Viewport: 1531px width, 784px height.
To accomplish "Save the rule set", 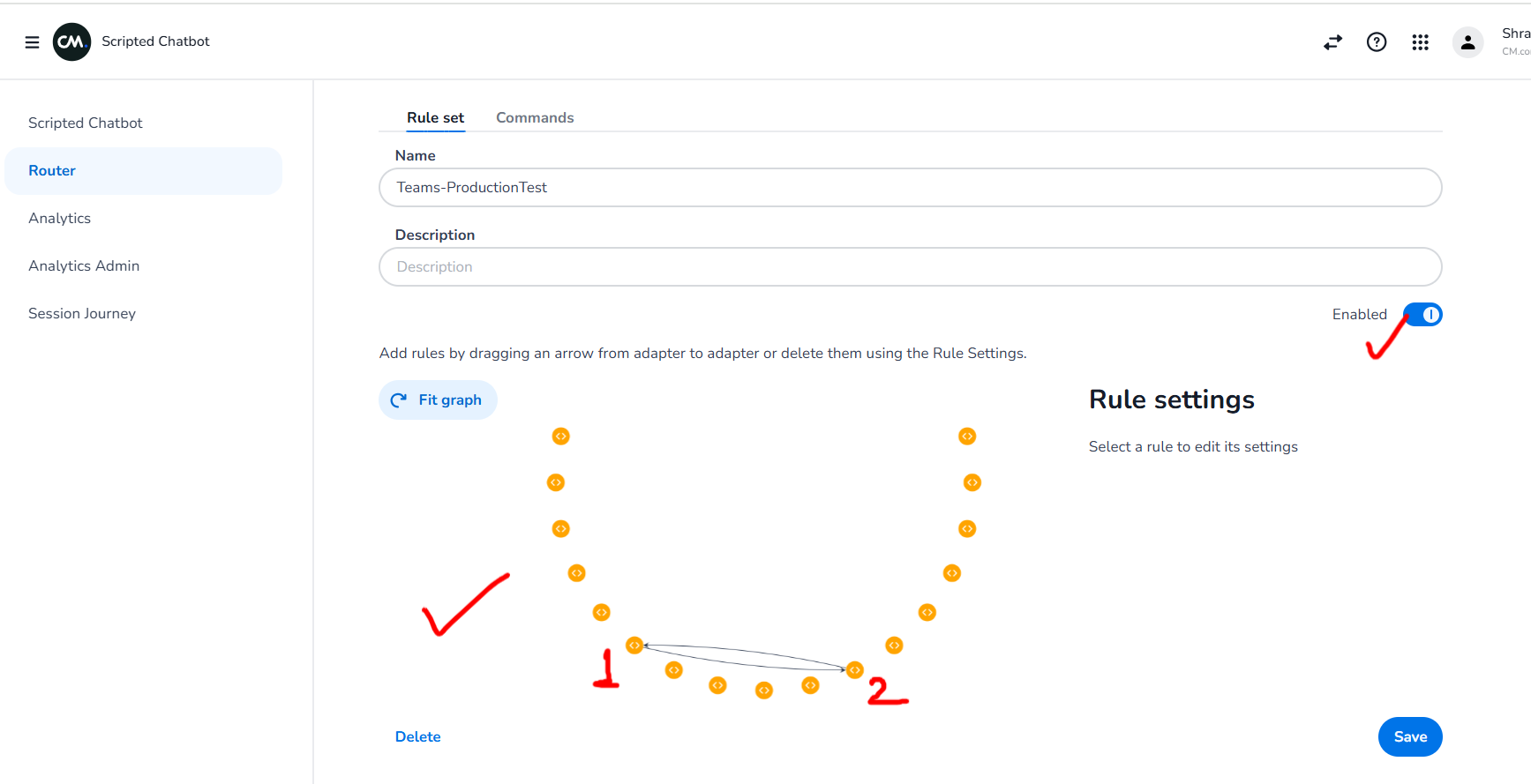I will (1410, 737).
